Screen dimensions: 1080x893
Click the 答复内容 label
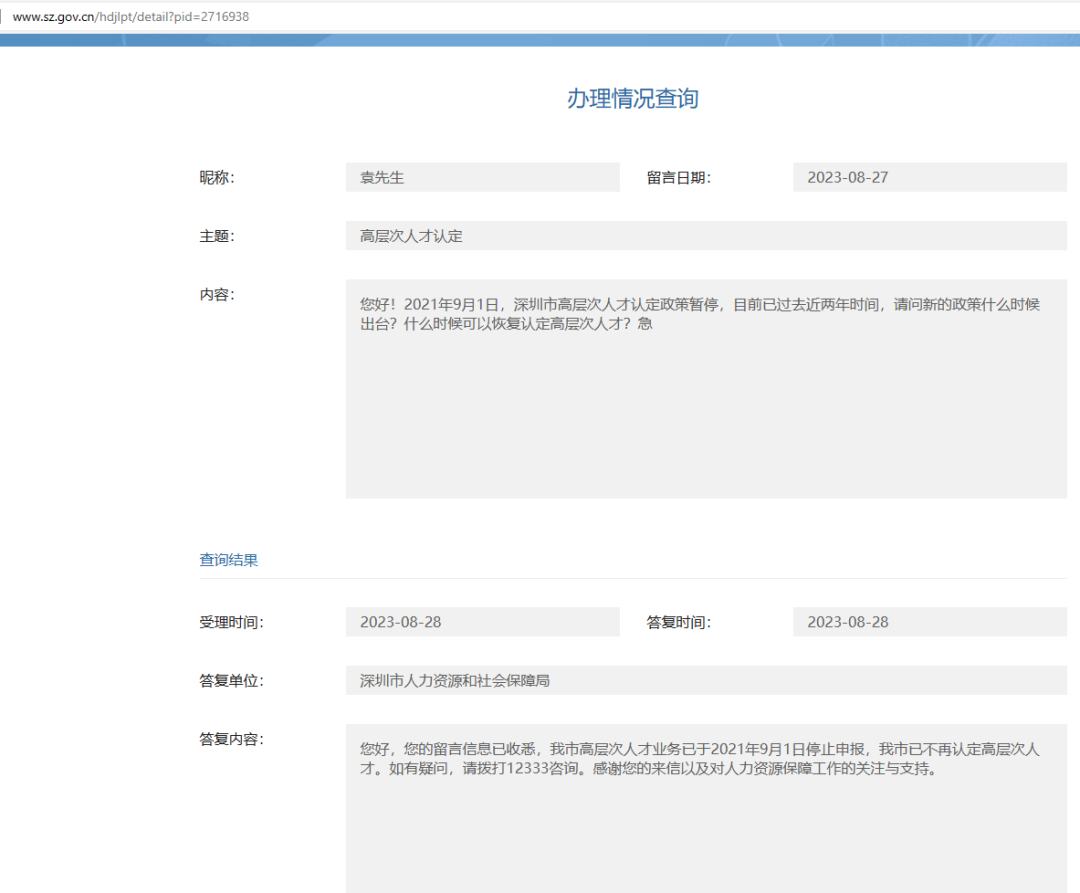(x=231, y=740)
